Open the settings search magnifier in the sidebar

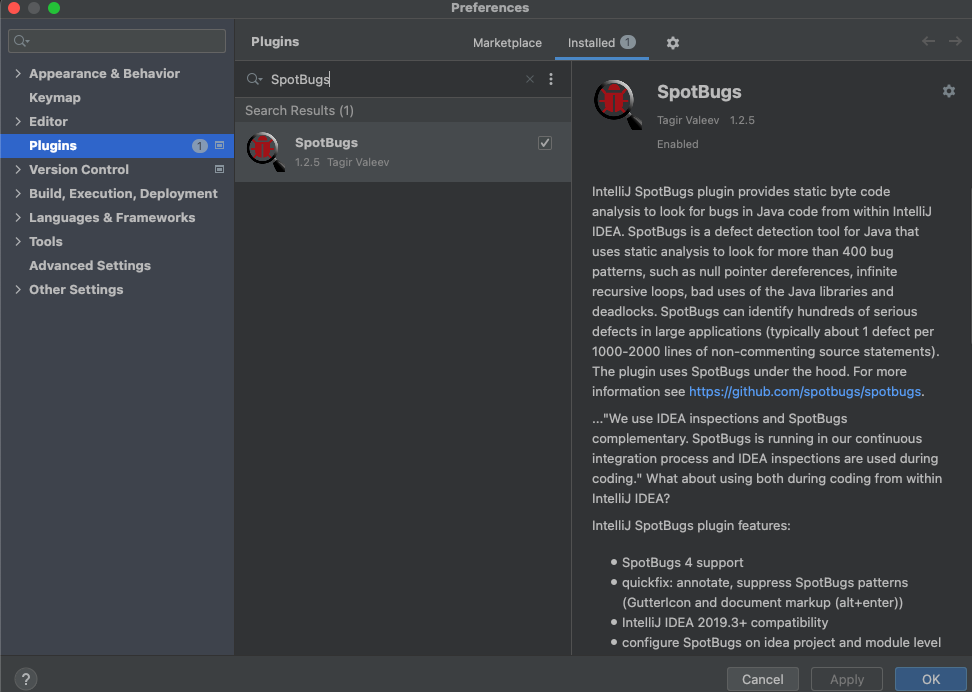(21, 41)
